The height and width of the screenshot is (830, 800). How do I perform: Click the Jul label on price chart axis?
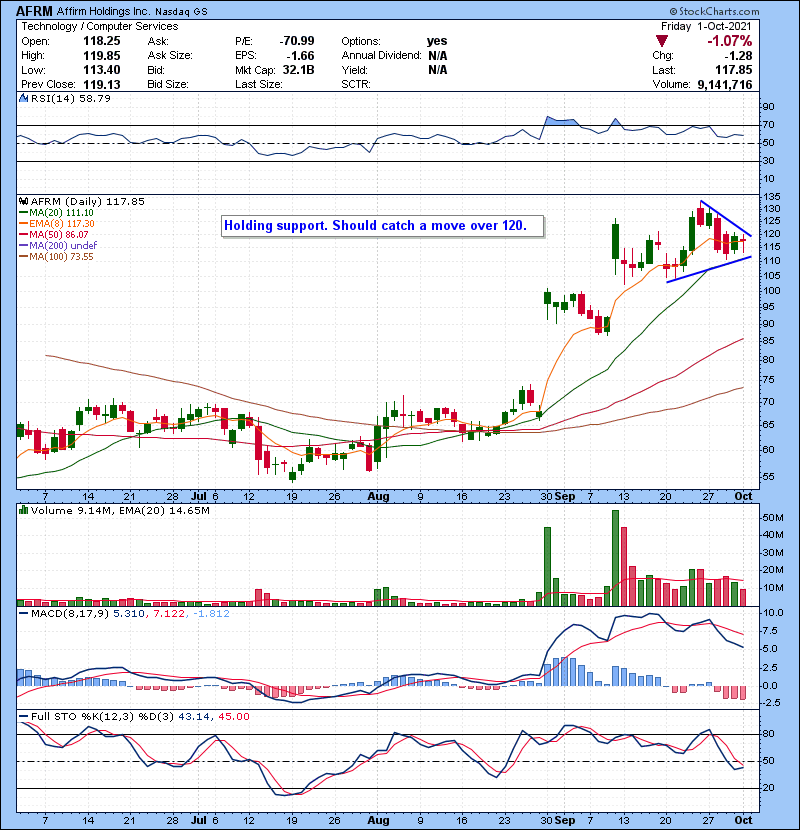[199, 497]
